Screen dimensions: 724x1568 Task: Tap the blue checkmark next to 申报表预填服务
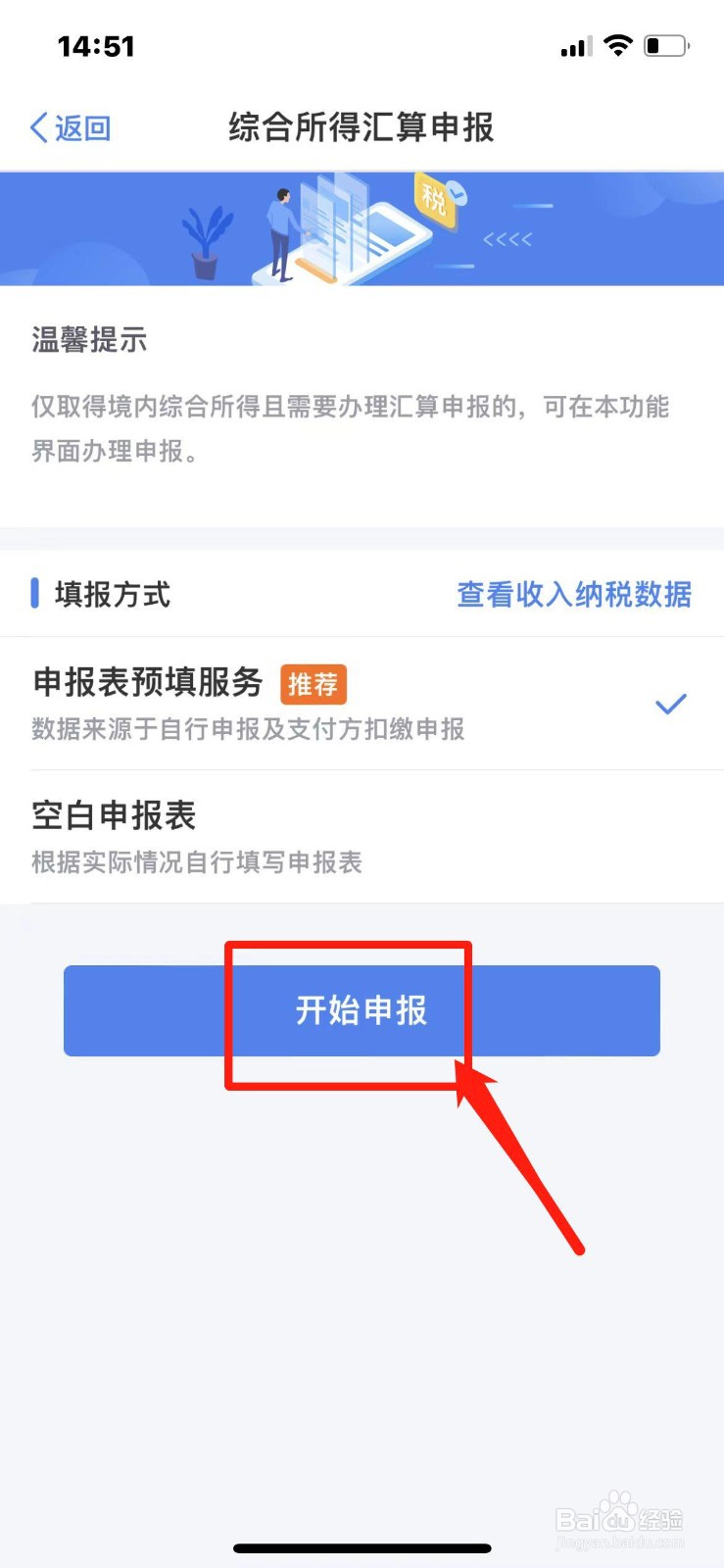tap(671, 704)
